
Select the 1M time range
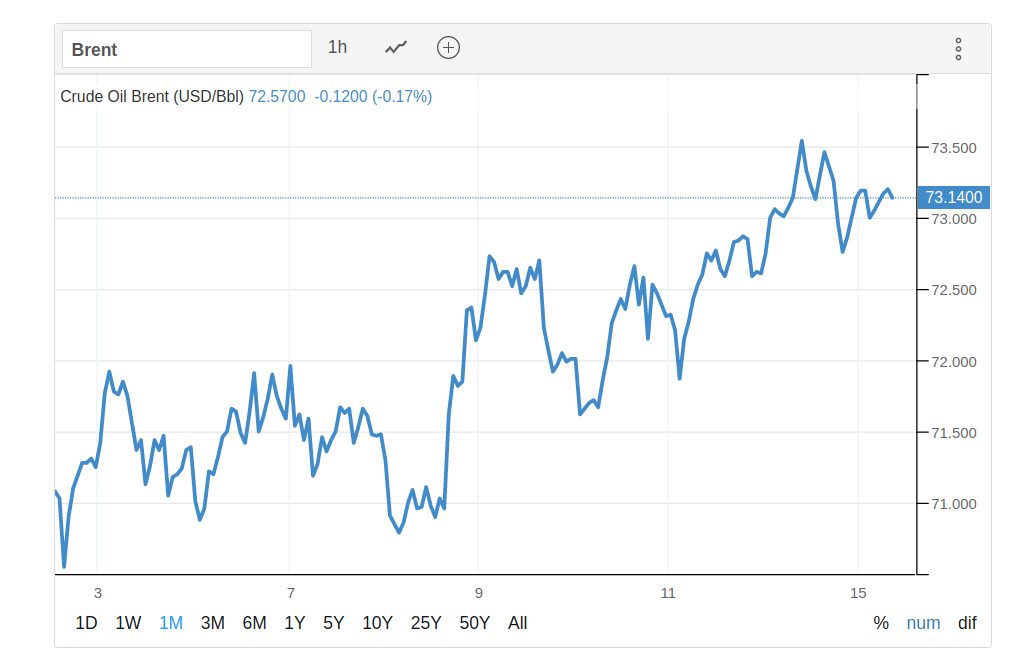click(x=171, y=623)
